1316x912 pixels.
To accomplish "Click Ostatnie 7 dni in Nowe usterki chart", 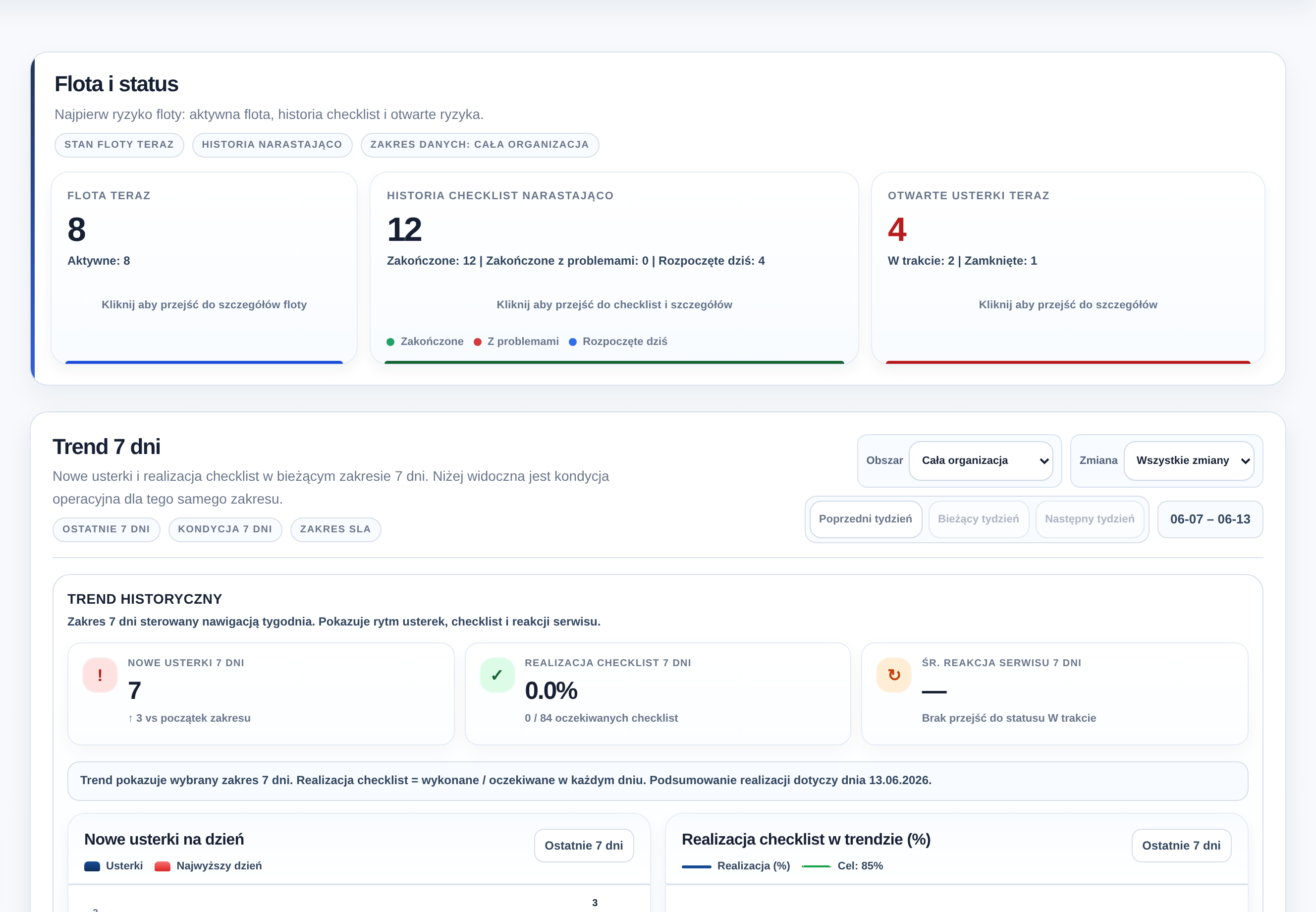I will click(x=584, y=845).
